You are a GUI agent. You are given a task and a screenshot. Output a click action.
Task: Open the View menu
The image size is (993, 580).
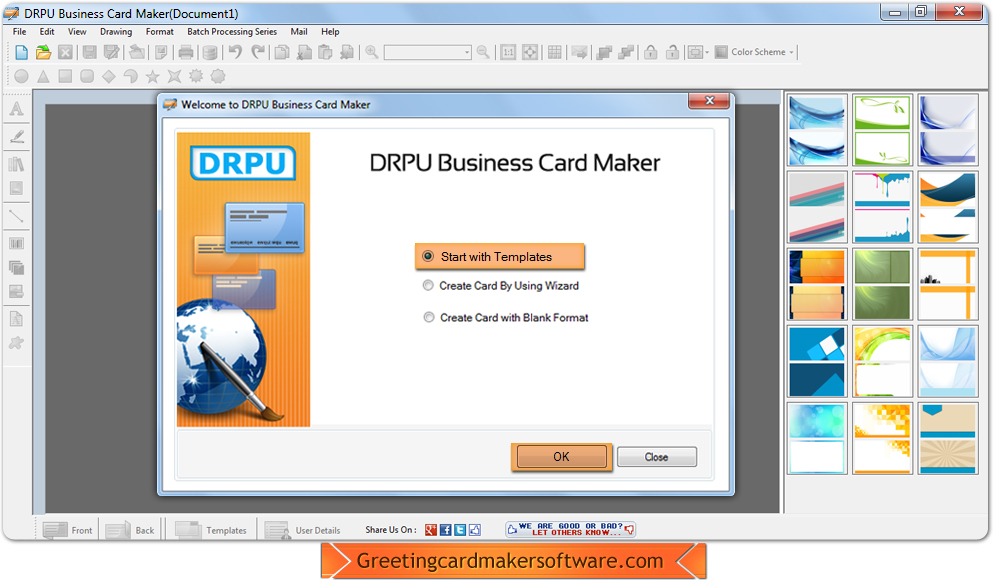click(77, 32)
